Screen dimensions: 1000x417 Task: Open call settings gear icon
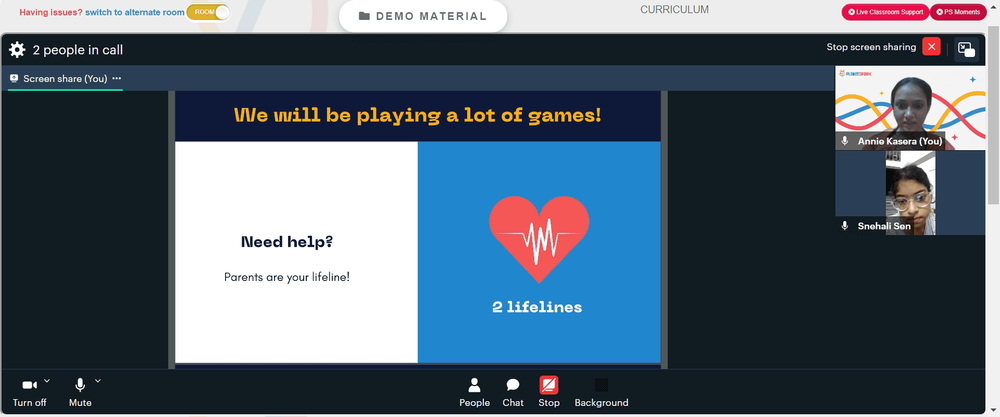pos(17,50)
